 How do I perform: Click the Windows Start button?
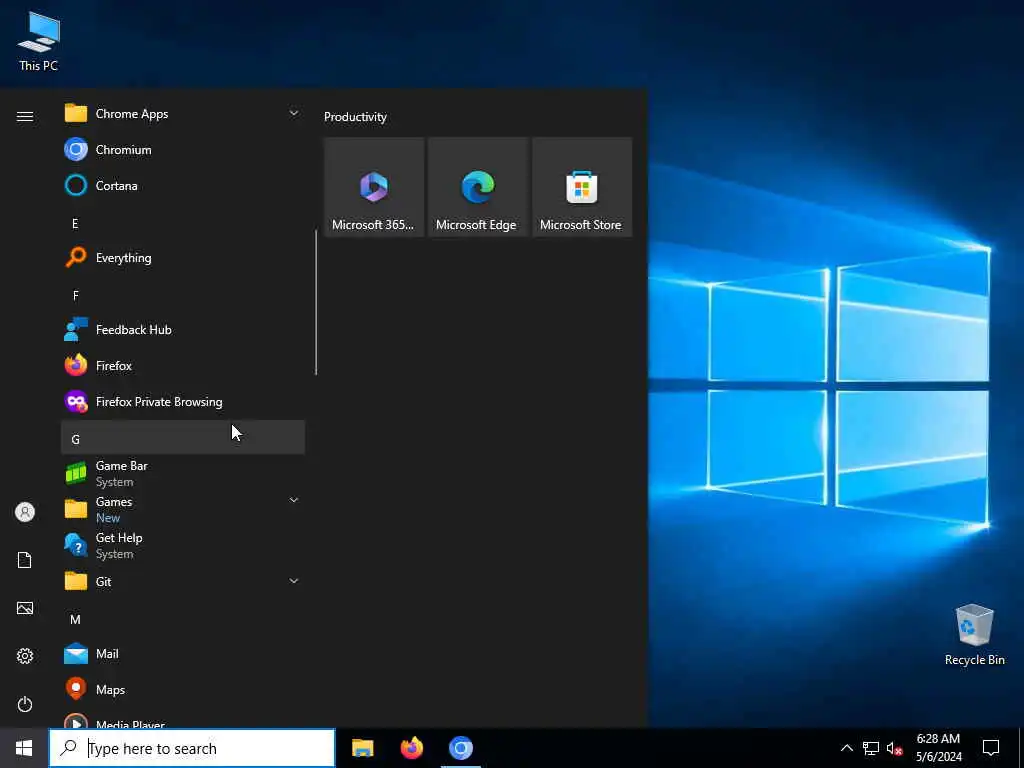(x=24, y=748)
